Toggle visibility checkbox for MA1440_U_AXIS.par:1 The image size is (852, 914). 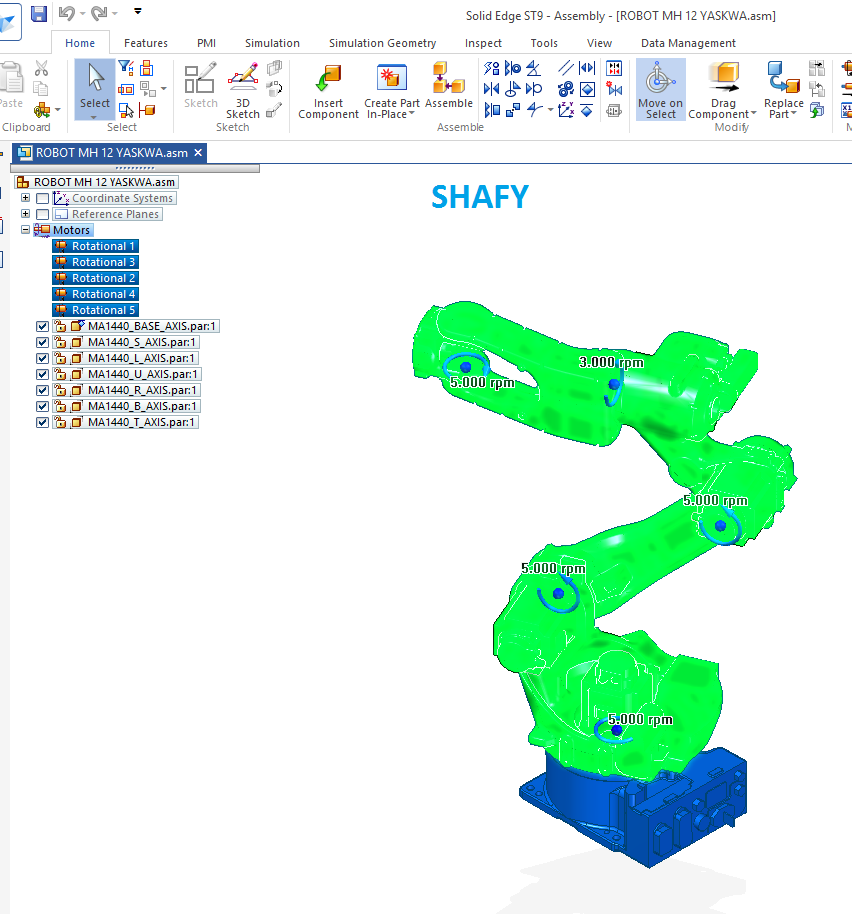pos(42,374)
